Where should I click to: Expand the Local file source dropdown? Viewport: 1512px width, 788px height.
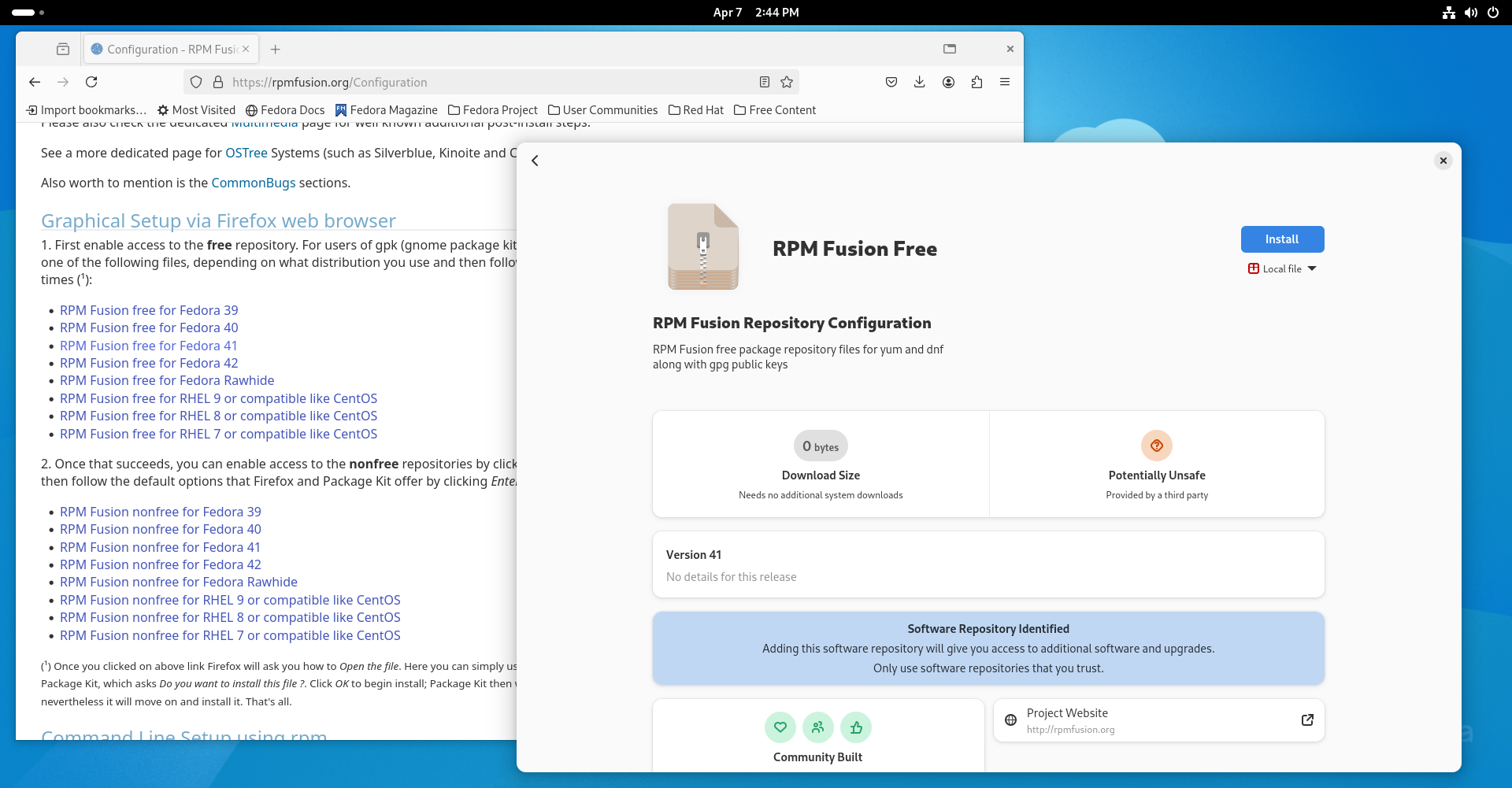[1282, 269]
